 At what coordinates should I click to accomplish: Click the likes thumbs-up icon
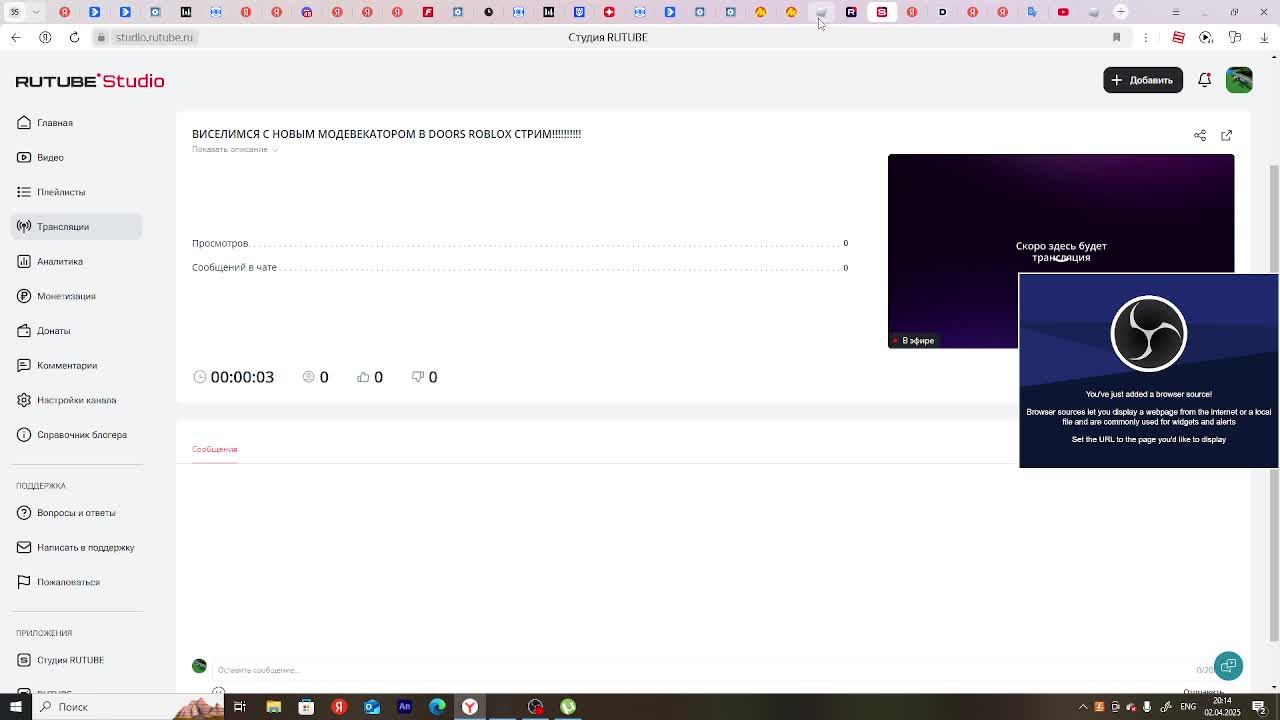click(364, 377)
